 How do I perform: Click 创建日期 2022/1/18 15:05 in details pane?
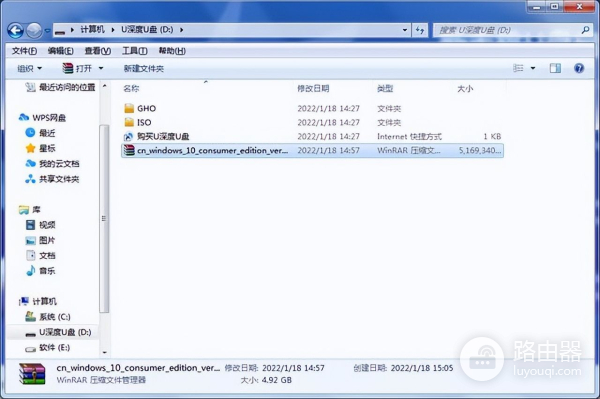pyautogui.click(x=403, y=368)
